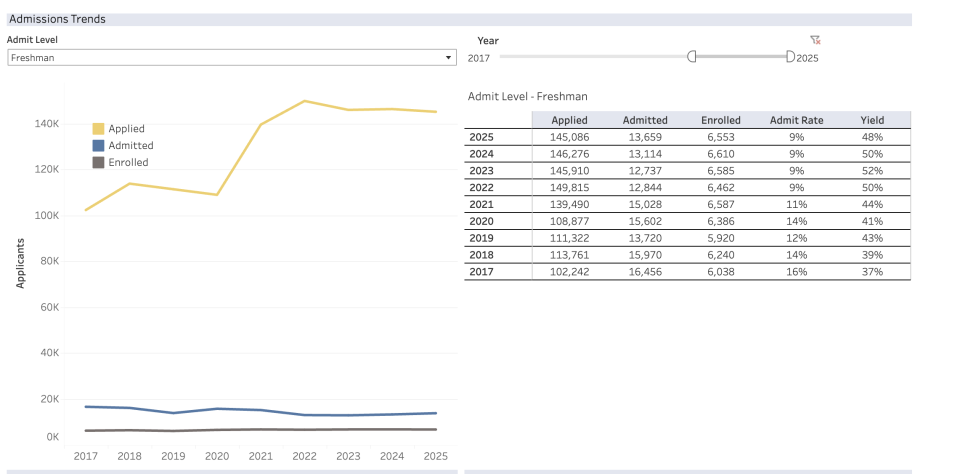Click the blue Admitted legend swatch
Image resolution: width=960 pixels, height=474 pixels.
(98, 145)
